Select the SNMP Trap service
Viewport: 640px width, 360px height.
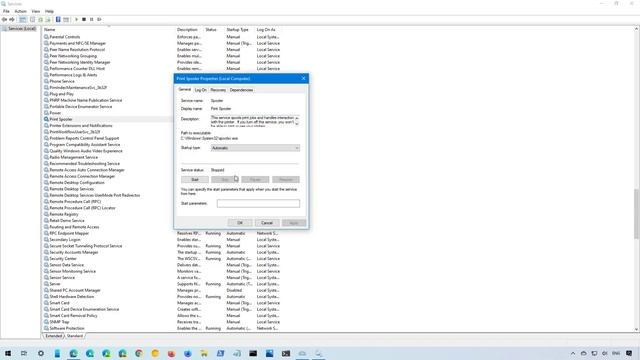click(x=59, y=322)
